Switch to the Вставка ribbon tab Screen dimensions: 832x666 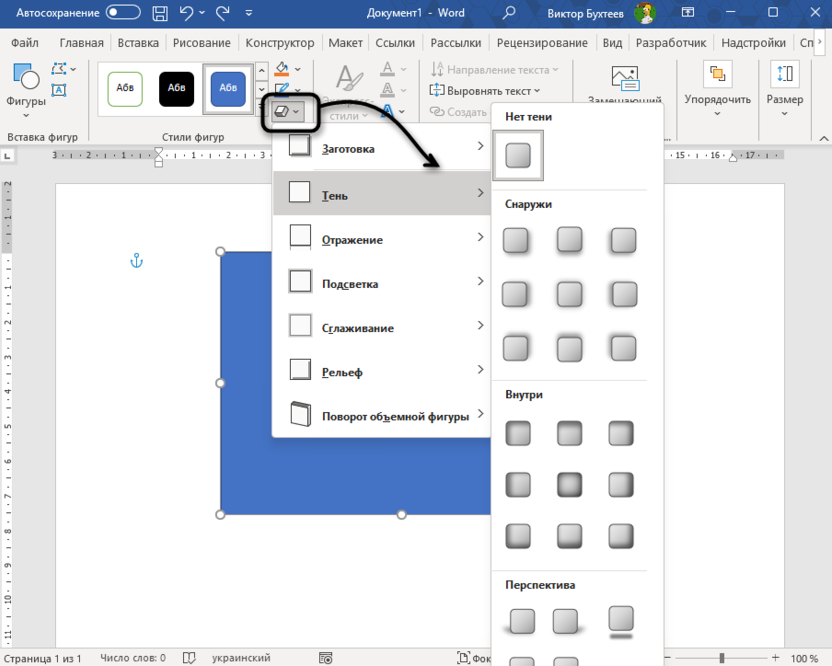pyautogui.click(x=138, y=43)
